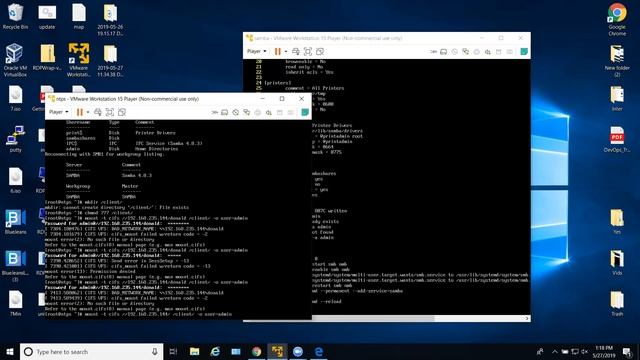Select the update desktop icon
Viewport: 640px width, 360px height.
[47, 17]
